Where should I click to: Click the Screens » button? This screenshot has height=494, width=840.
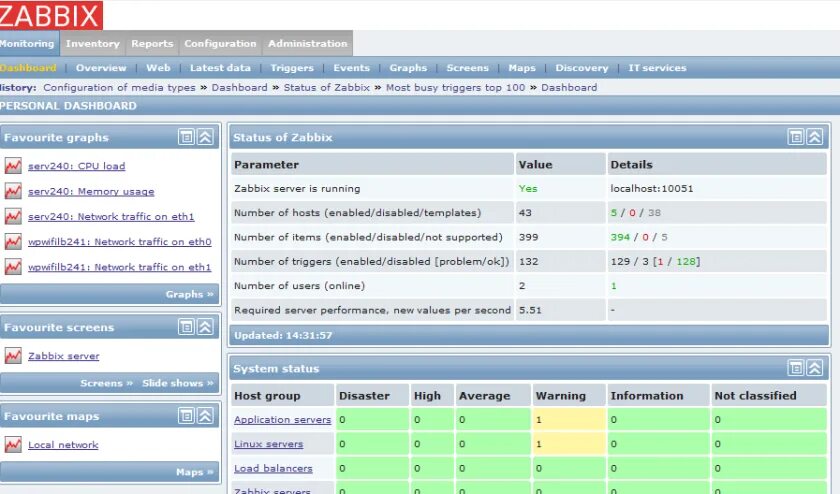point(106,383)
